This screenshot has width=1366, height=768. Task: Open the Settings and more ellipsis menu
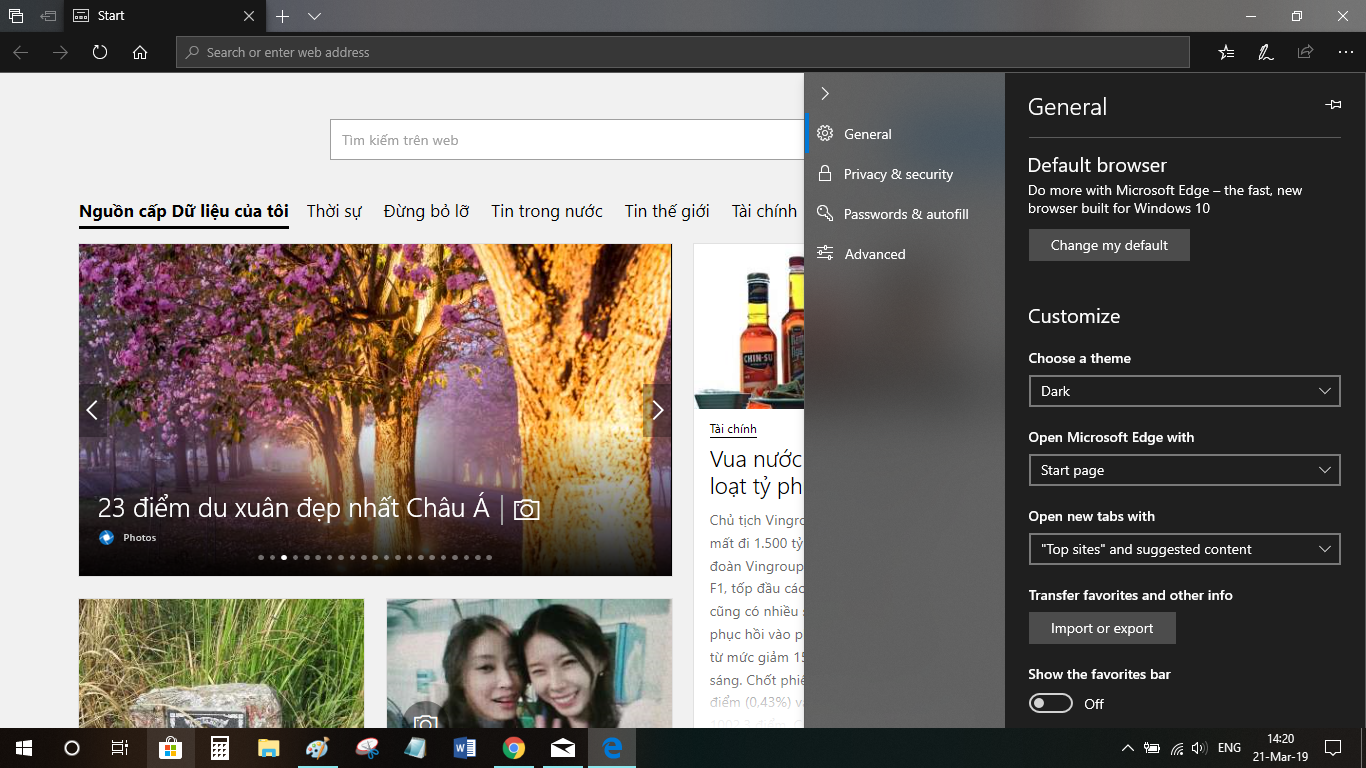[x=1345, y=52]
